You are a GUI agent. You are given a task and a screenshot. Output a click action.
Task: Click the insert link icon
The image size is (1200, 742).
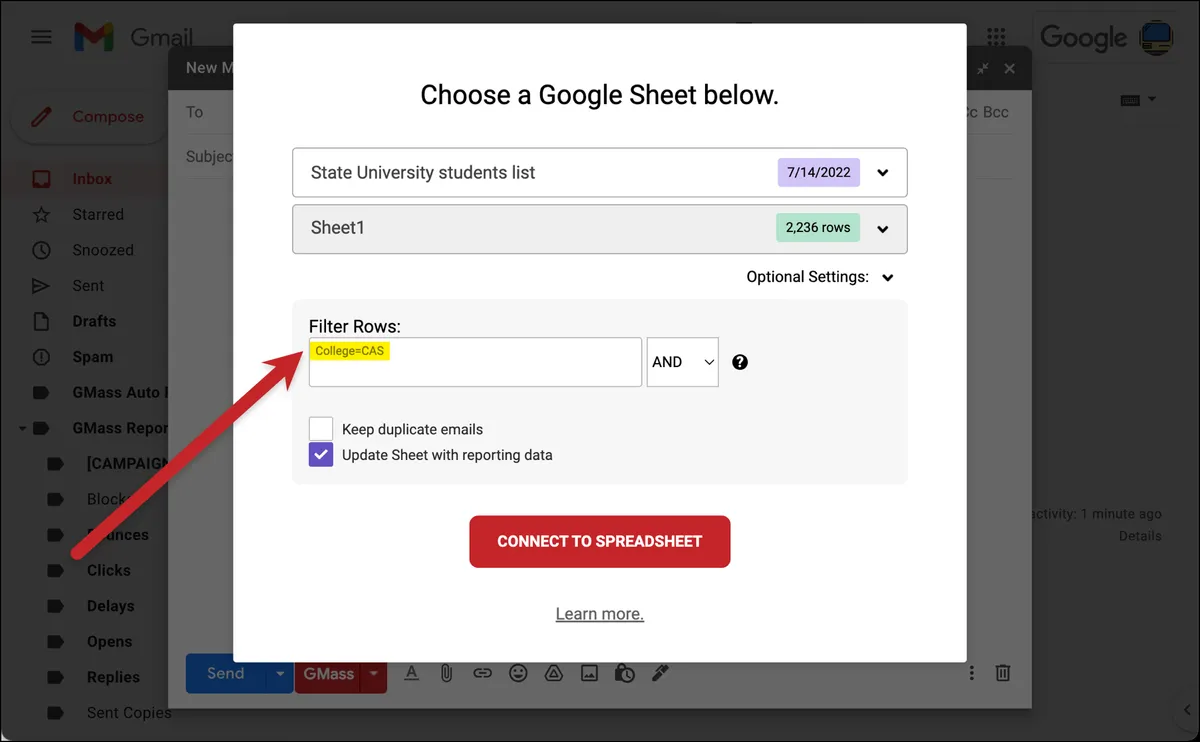[482, 673]
